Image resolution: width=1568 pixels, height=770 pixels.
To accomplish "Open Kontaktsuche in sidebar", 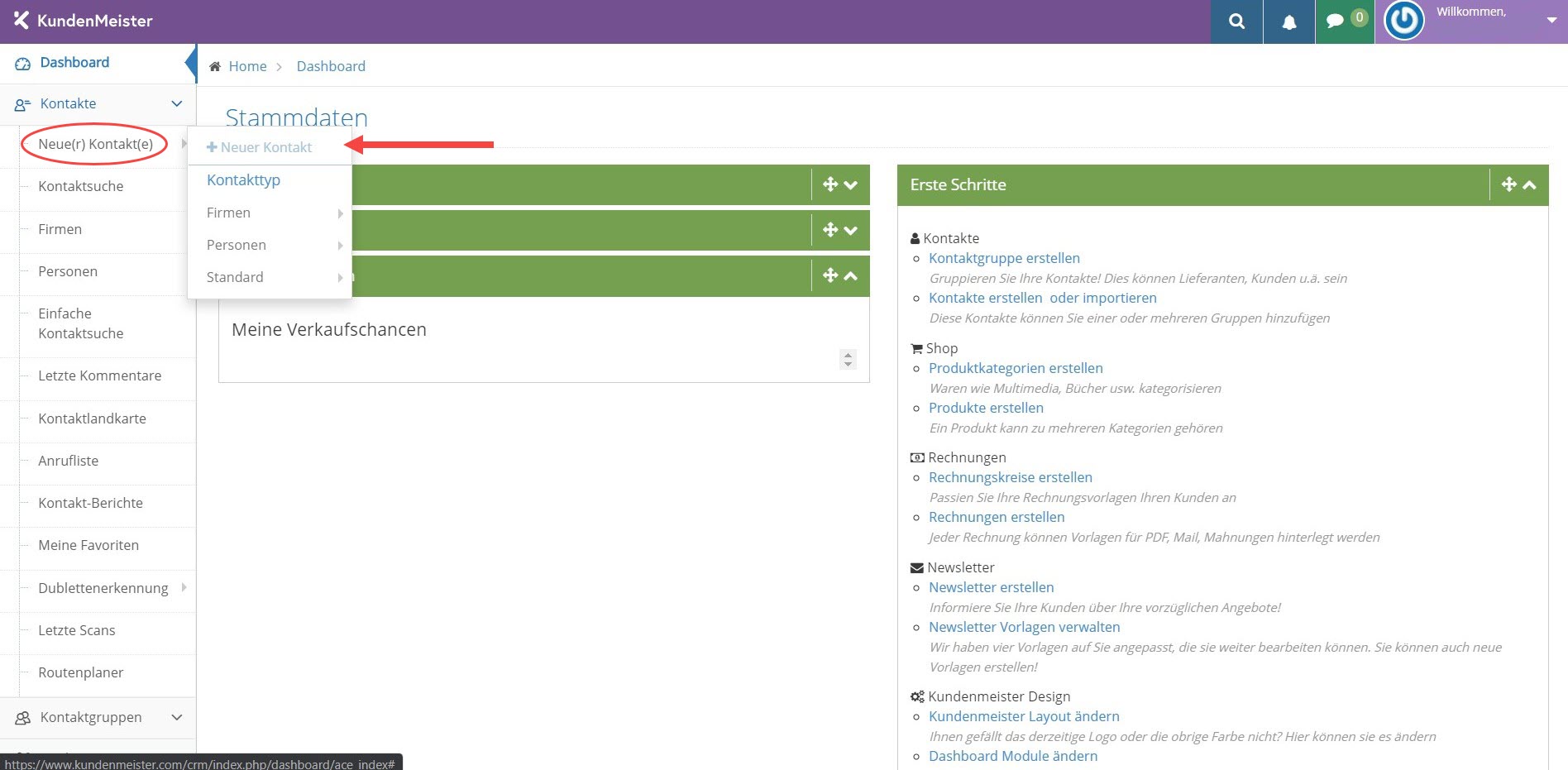I will [x=80, y=186].
